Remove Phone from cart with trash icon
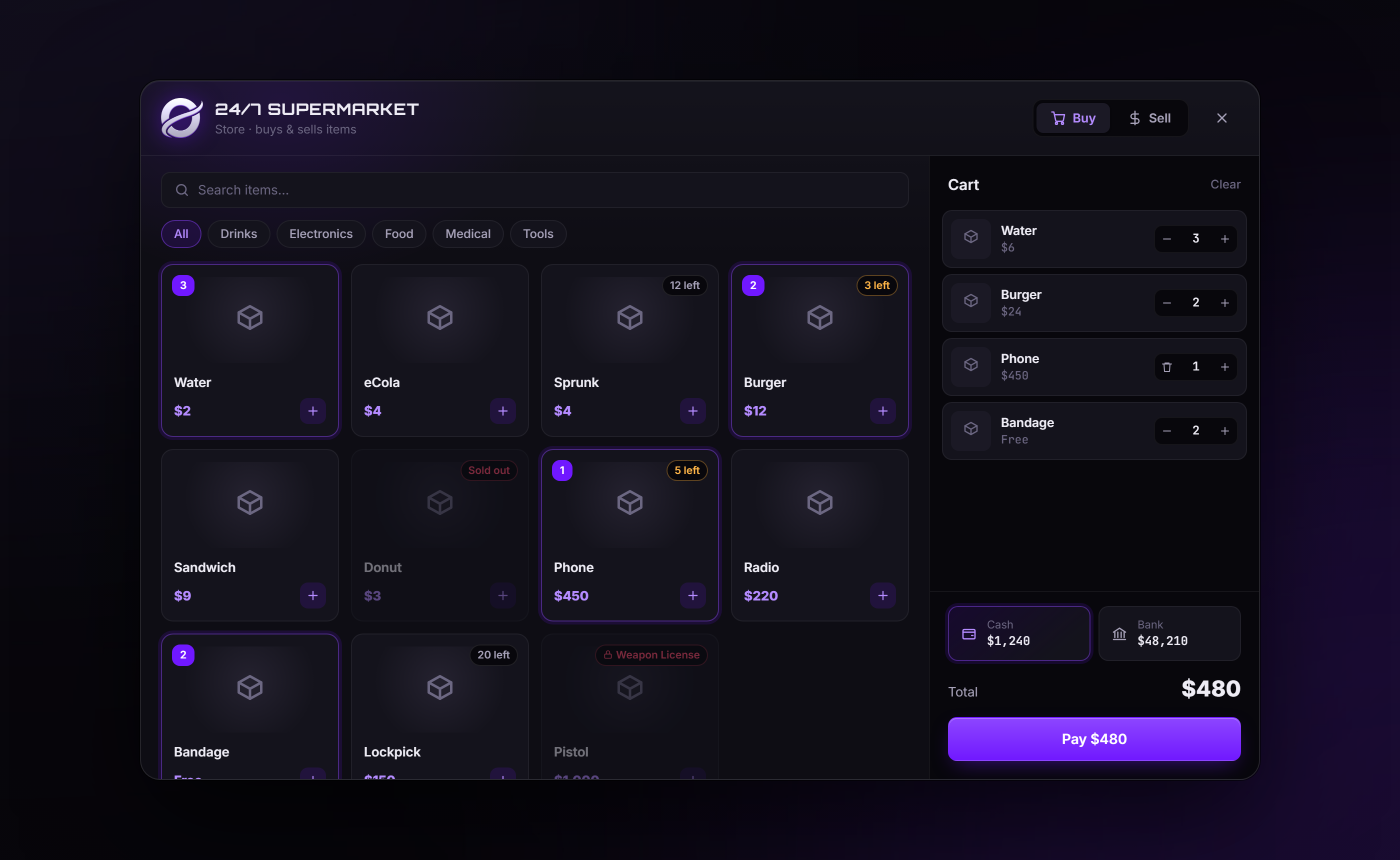The image size is (1400, 860). 1167,367
